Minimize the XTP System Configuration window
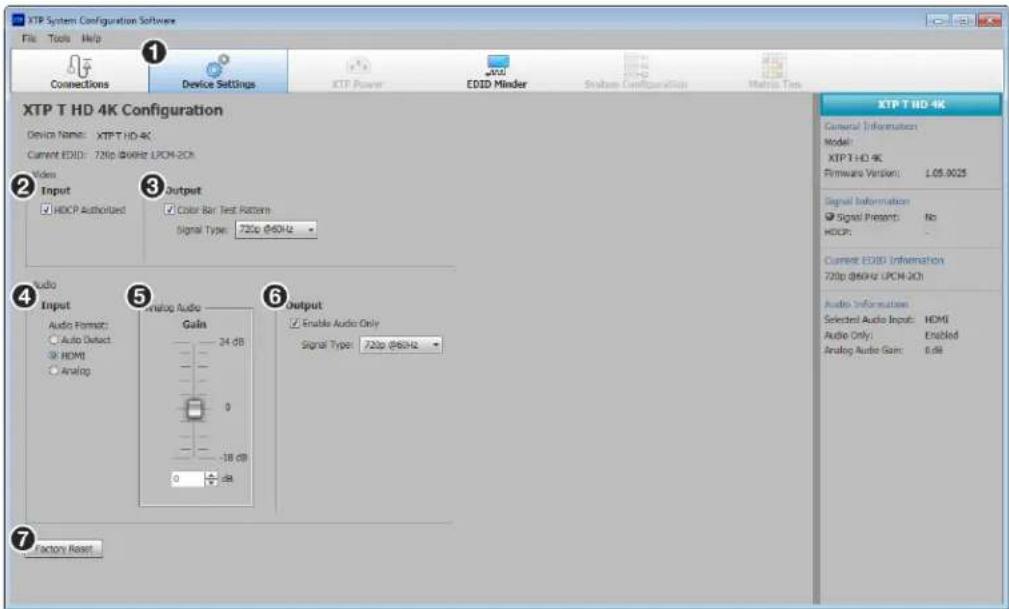1009x609 pixels. [x=938, y=21]
